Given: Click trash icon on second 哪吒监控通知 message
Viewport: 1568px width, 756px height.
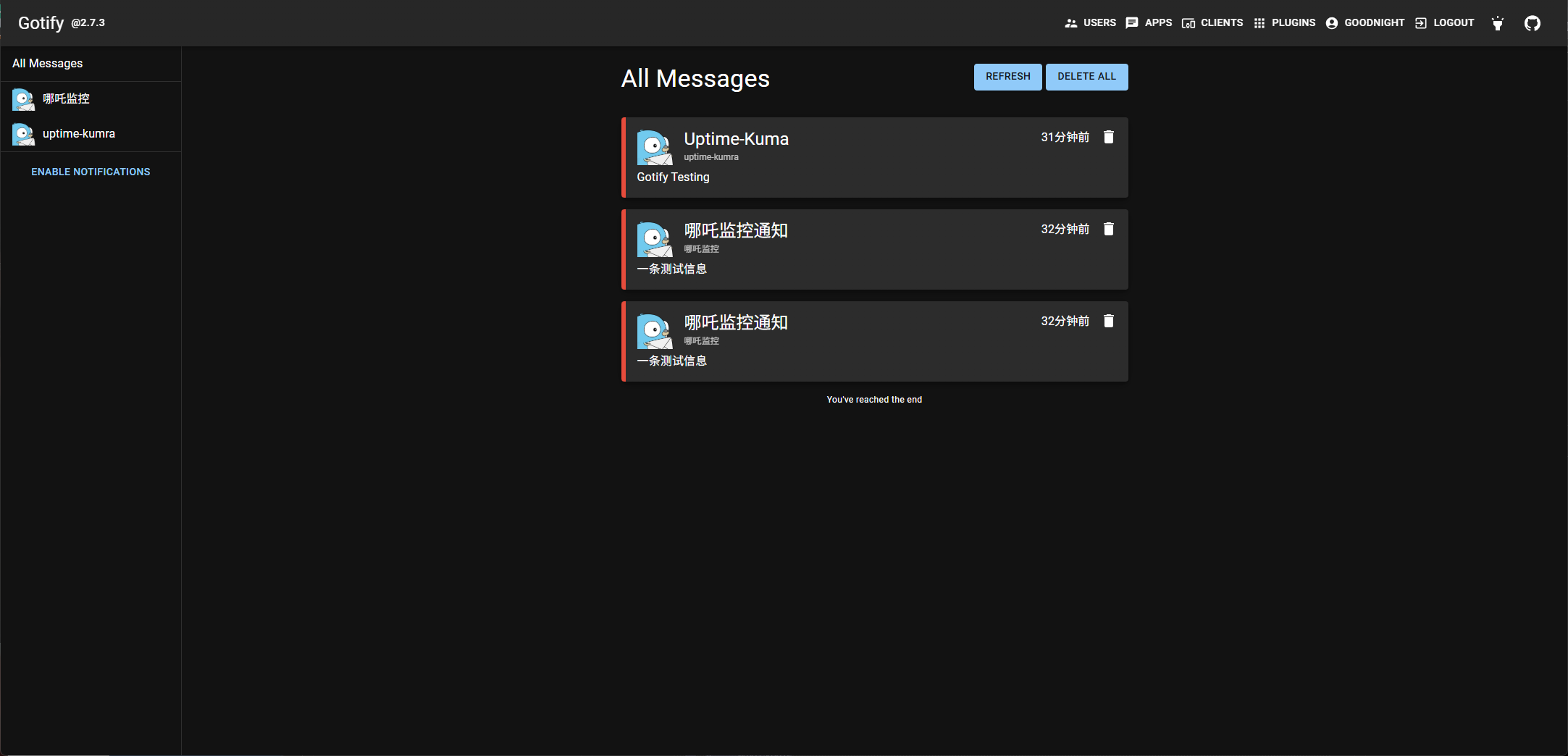Looking at the screenshot, I should coord(1108,229).
